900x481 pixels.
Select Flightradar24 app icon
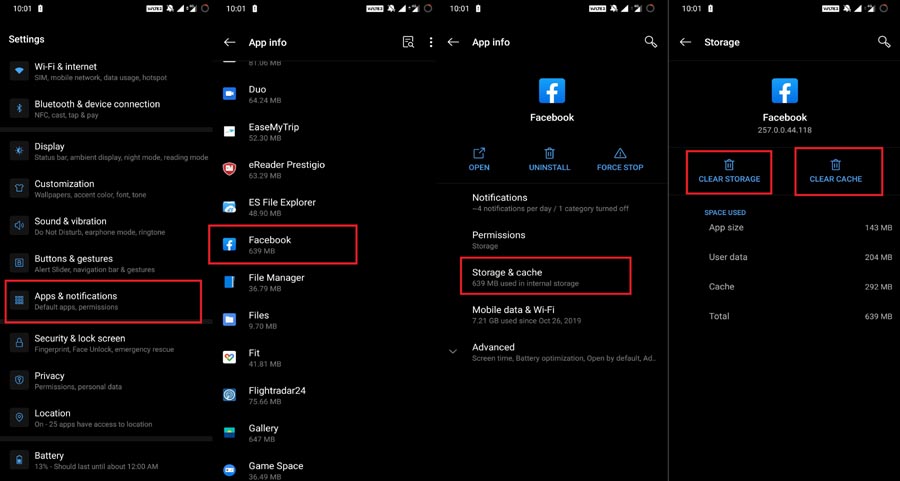tap(230, 395)
